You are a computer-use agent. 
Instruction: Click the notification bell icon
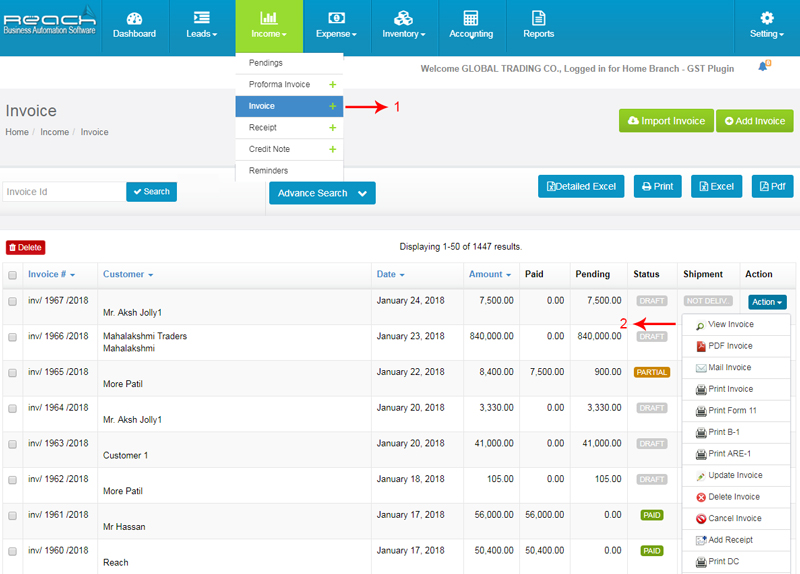[x=764, y=66]
